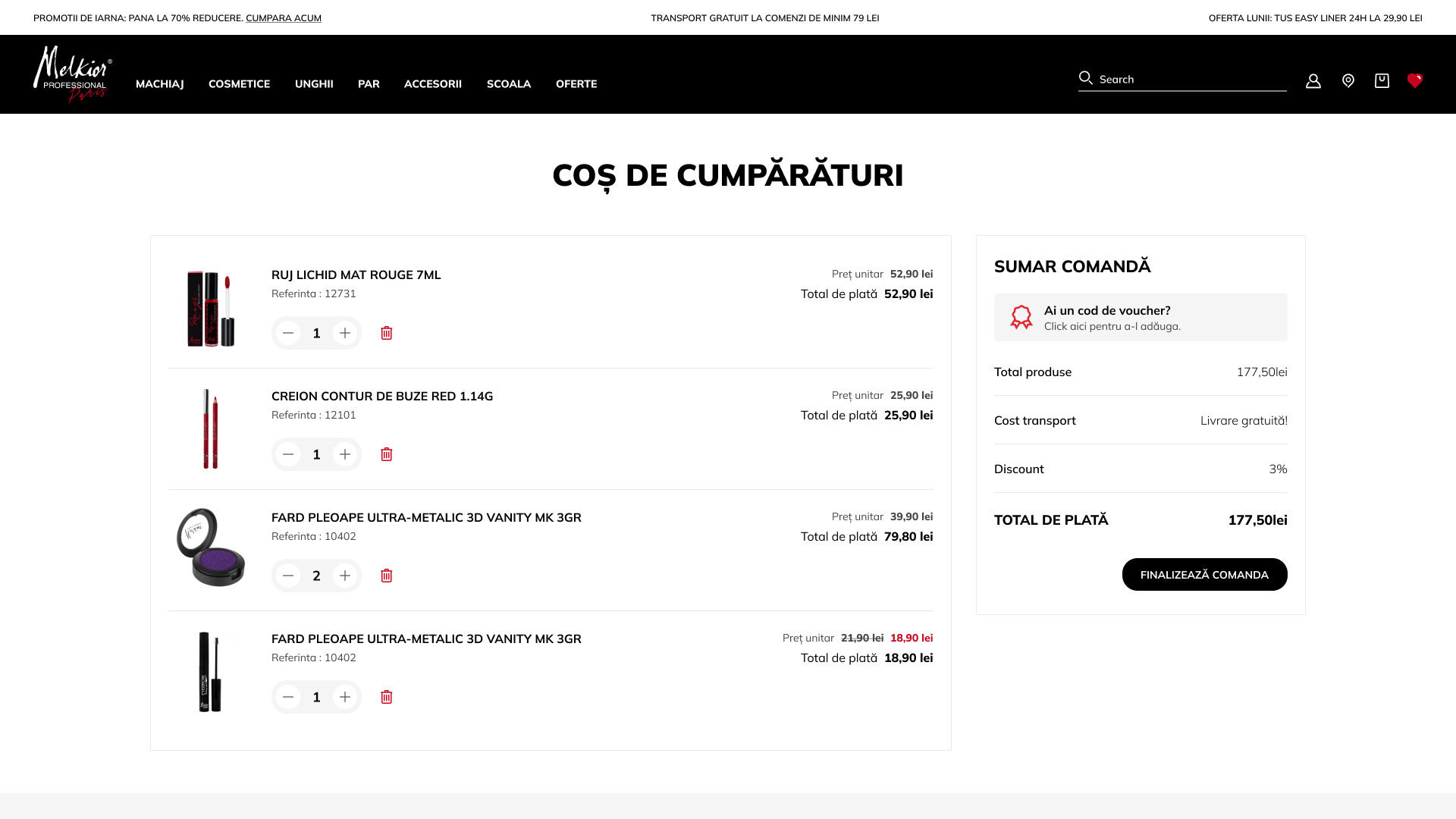The image size is (1456, 819).
Task: Click the voucher ribbon icon
Action: pyautogui.click(x=1021, y=317)
